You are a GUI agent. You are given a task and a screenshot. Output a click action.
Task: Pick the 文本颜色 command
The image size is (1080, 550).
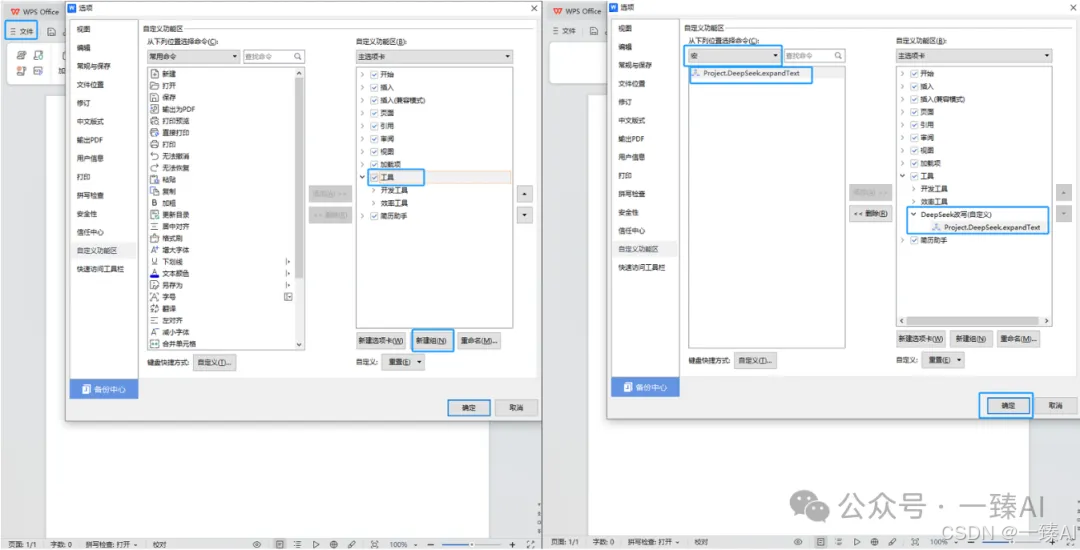coord(174,273)
